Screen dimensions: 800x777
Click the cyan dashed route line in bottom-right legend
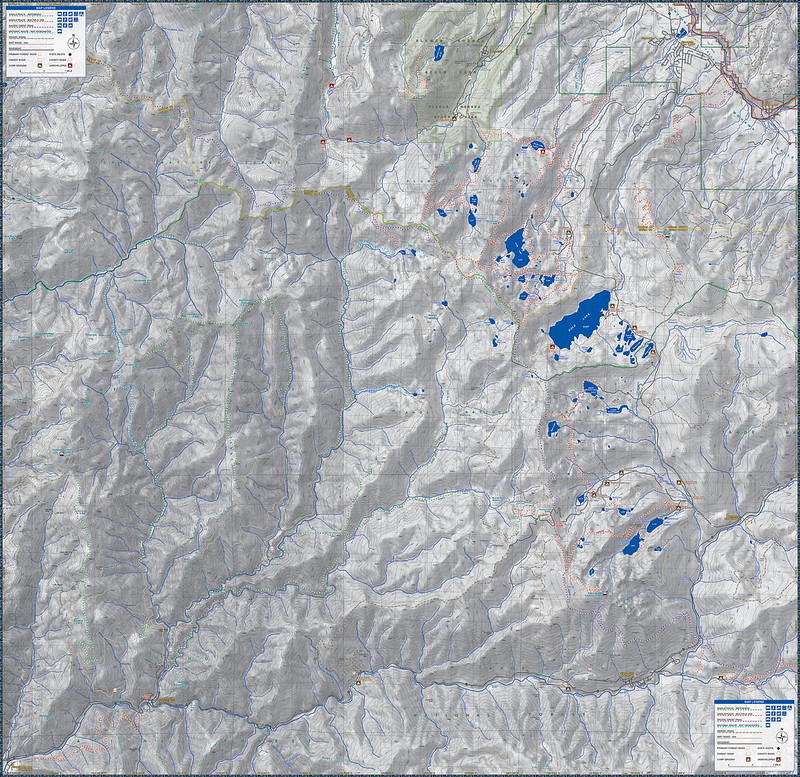click(x=757, y=727)
